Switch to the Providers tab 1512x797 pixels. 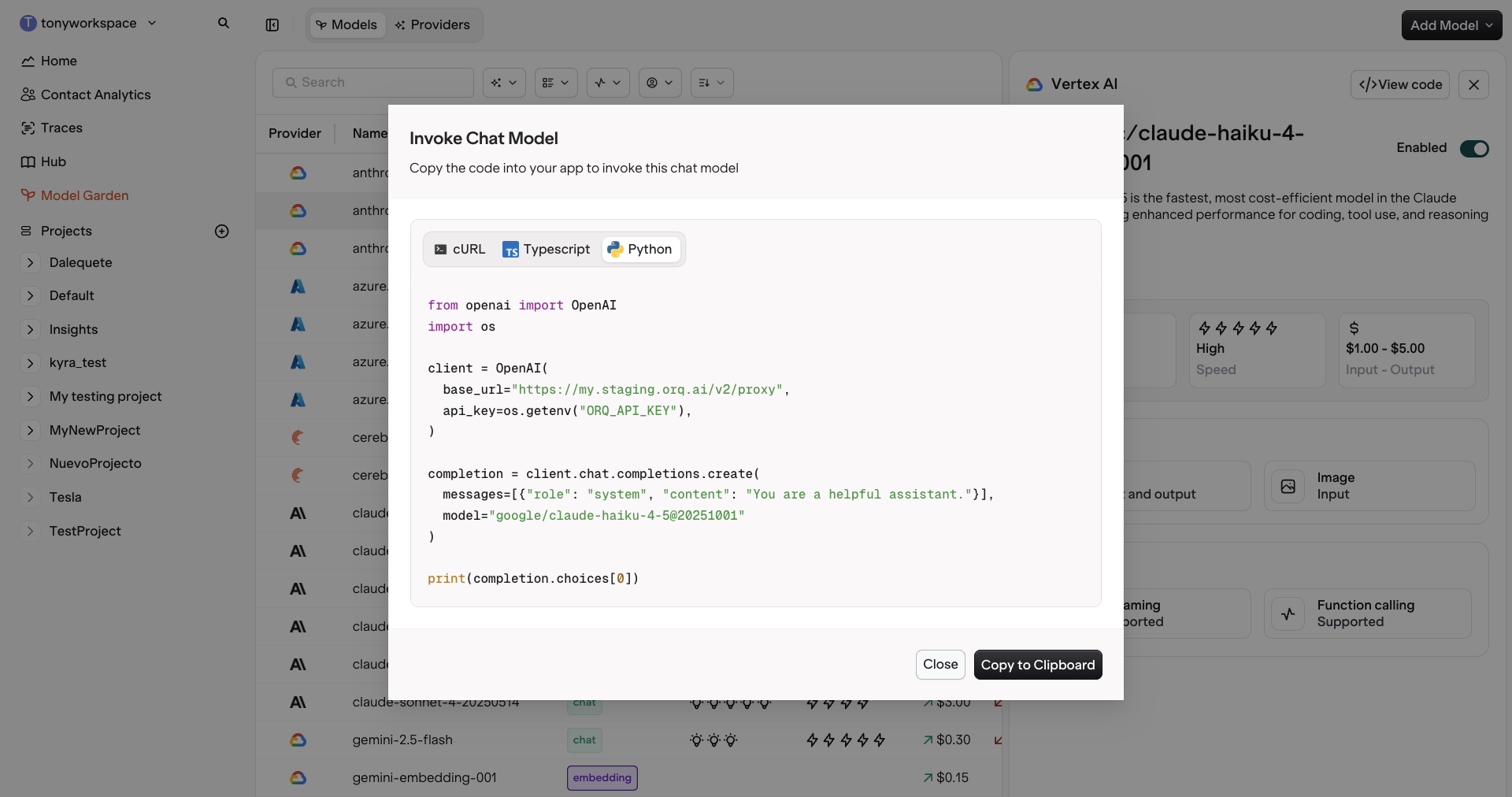433,24
